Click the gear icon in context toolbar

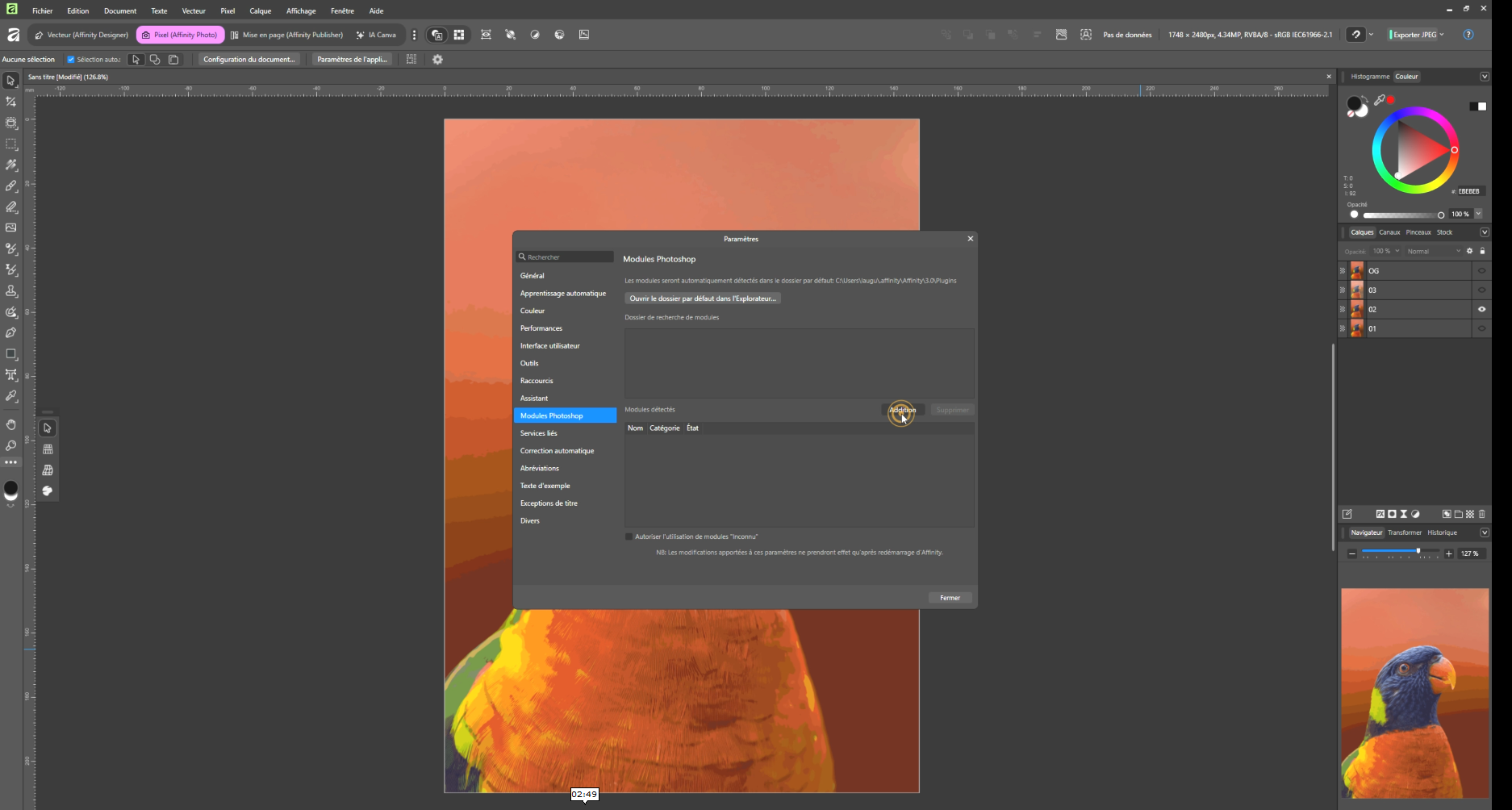[x=437, y=60]
